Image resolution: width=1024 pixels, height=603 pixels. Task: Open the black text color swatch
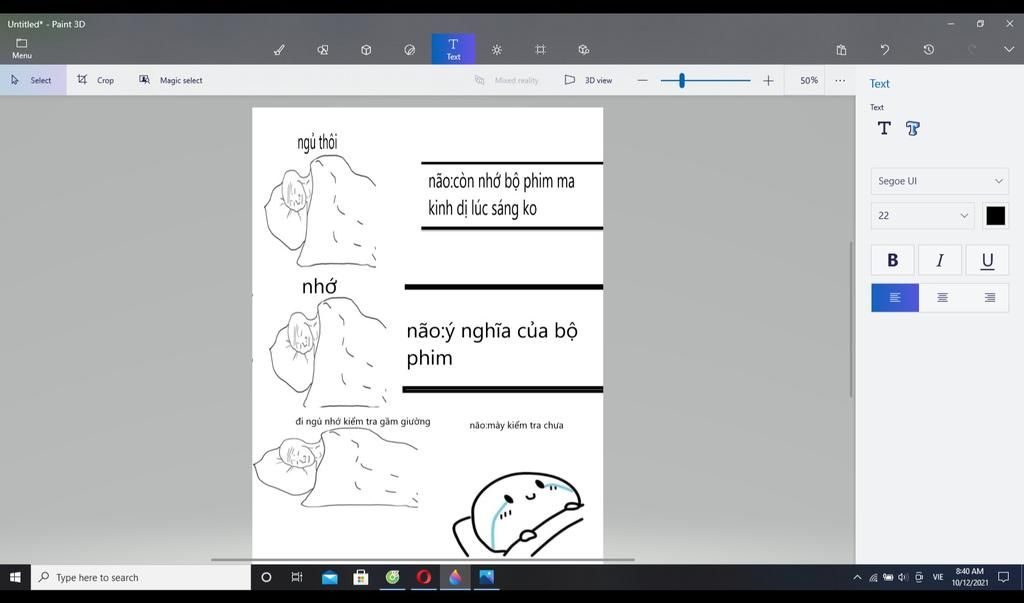(995, 216)
